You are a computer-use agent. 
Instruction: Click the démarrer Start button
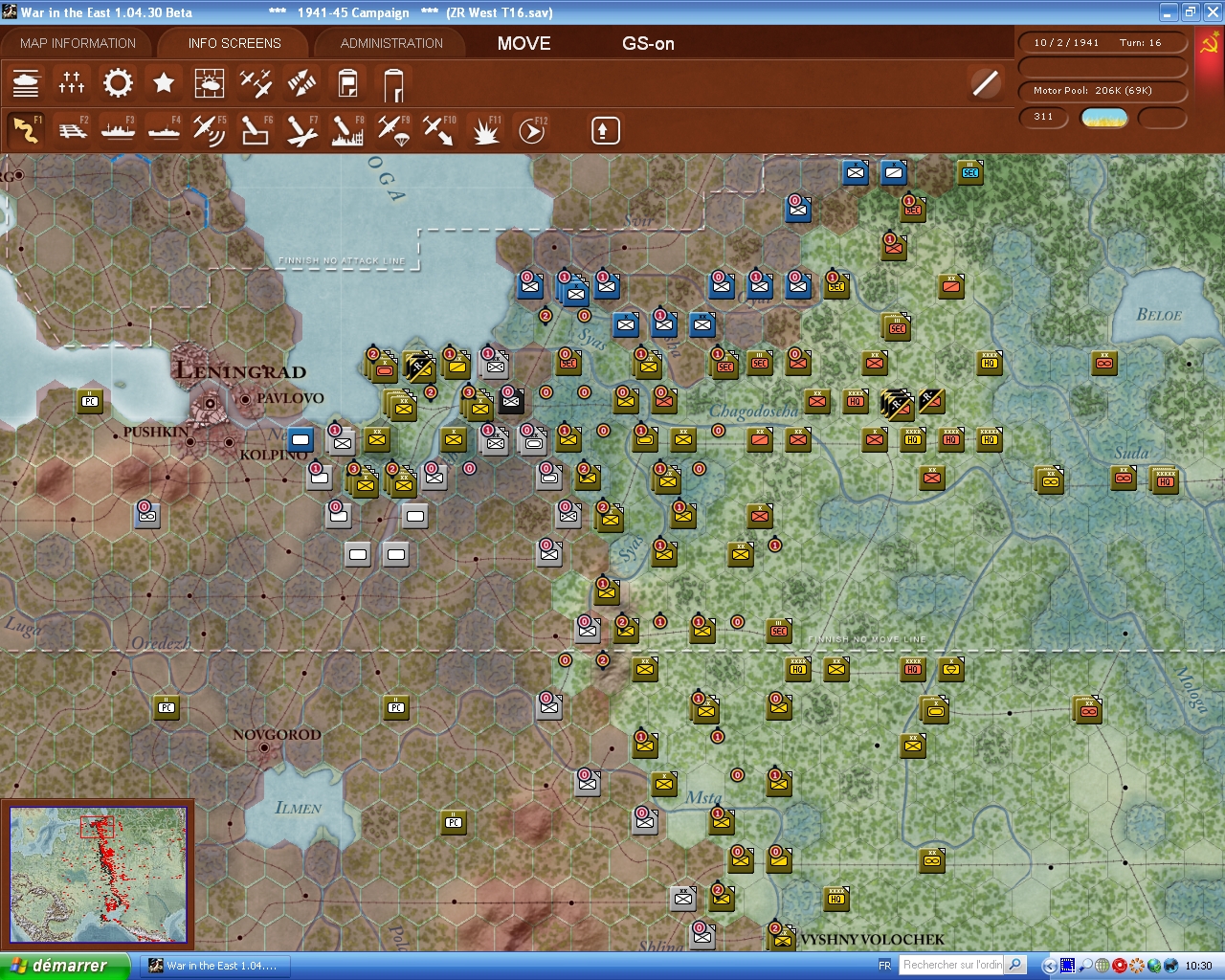pos(65,966)
